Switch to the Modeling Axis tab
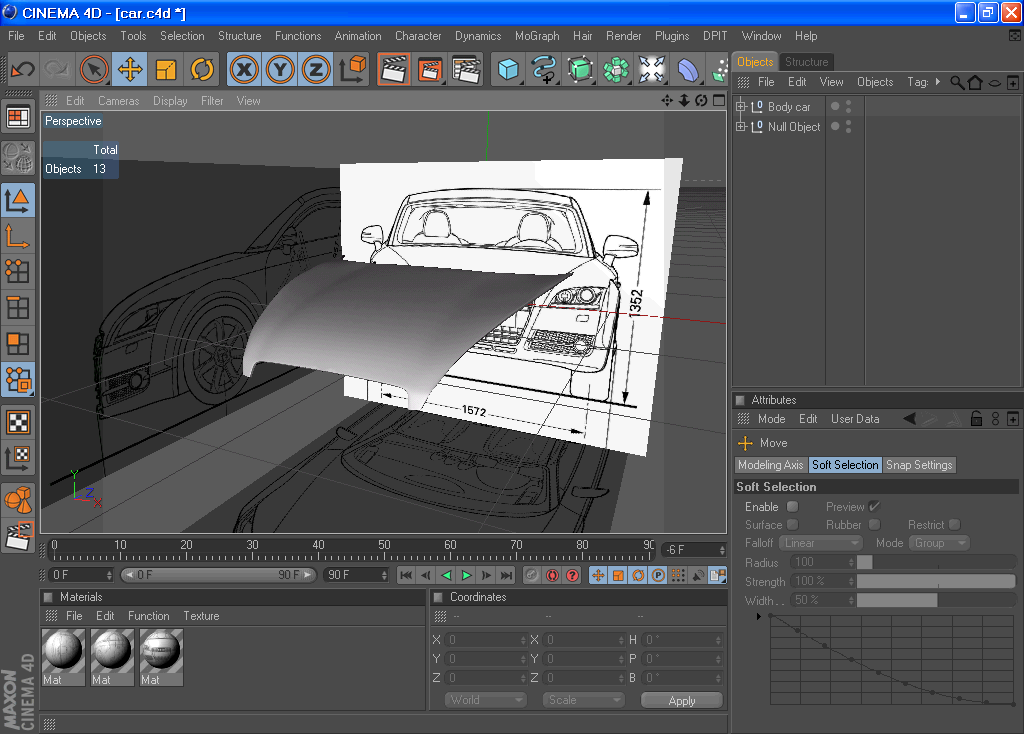 click(x=771, y=465)
